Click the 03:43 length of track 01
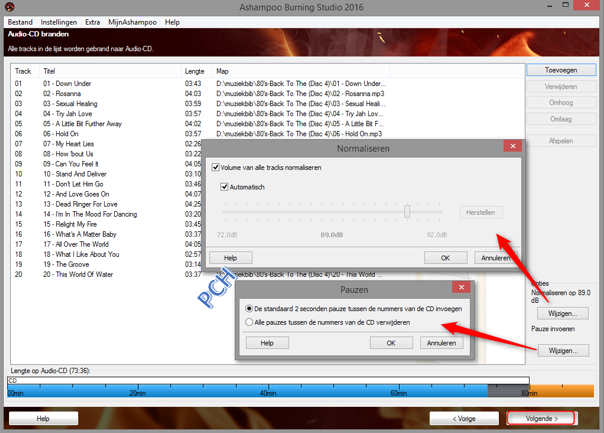The height and width of the screenshot is (433, 604). click(193, 84)
